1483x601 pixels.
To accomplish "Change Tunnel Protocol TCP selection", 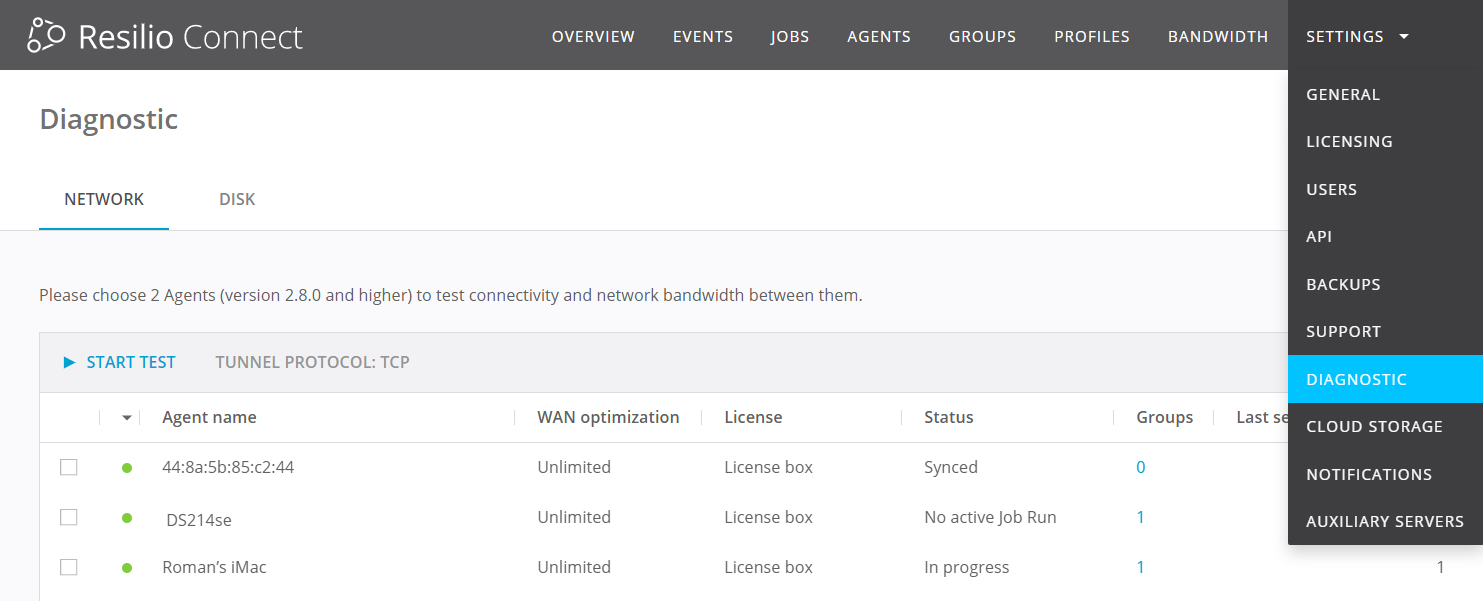I will [x=312, y=362].
